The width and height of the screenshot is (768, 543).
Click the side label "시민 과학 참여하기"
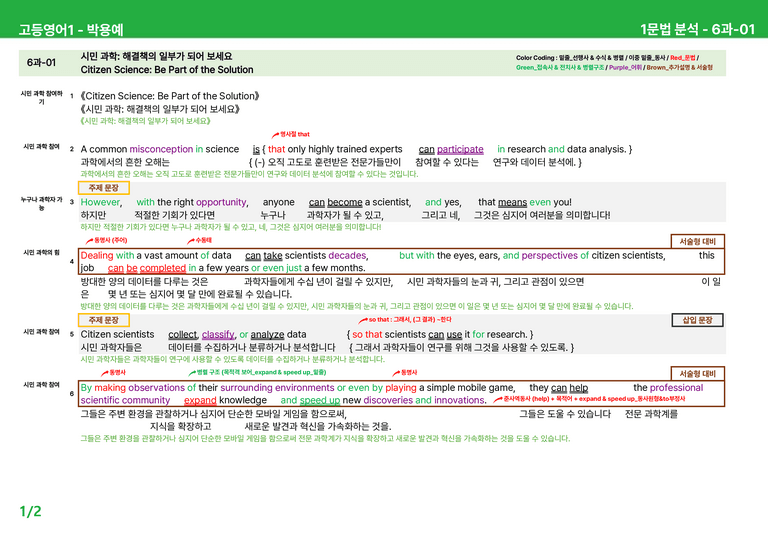point(41,97)
